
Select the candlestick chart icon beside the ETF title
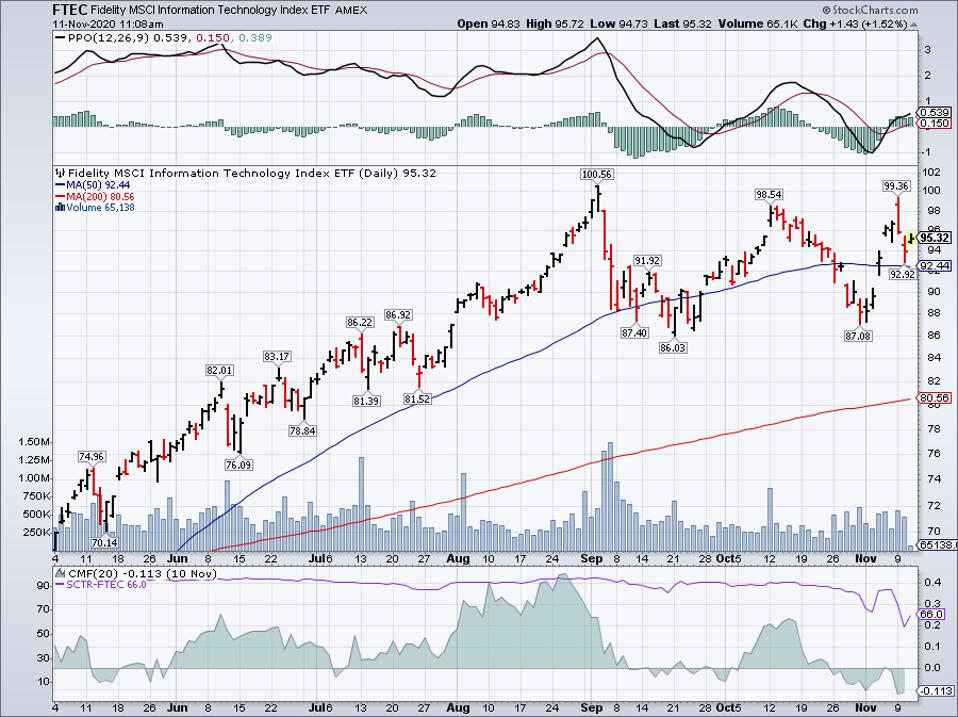pos(59,172)
